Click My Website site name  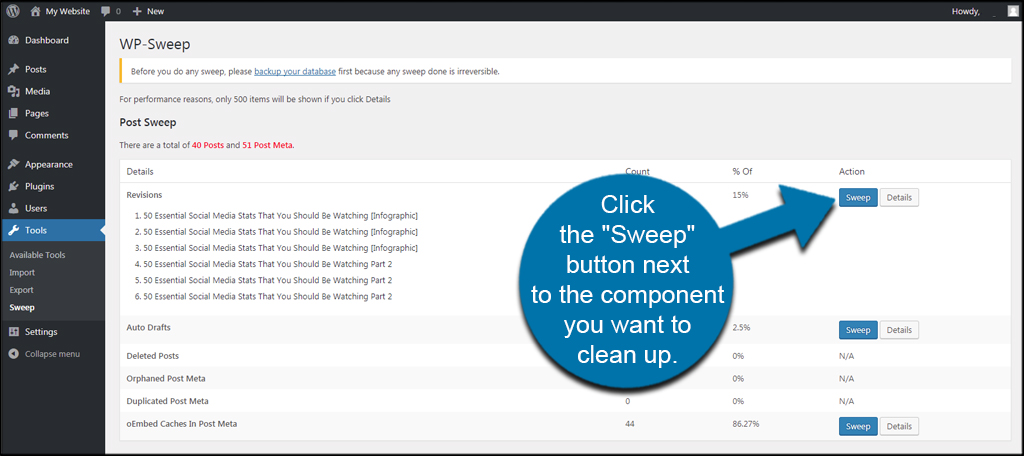[68, 11]
